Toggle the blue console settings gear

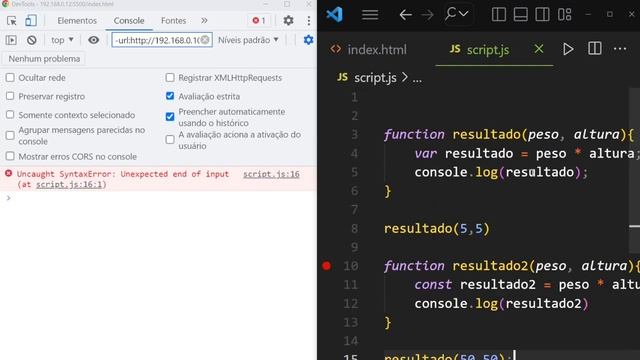coord(309,40)
